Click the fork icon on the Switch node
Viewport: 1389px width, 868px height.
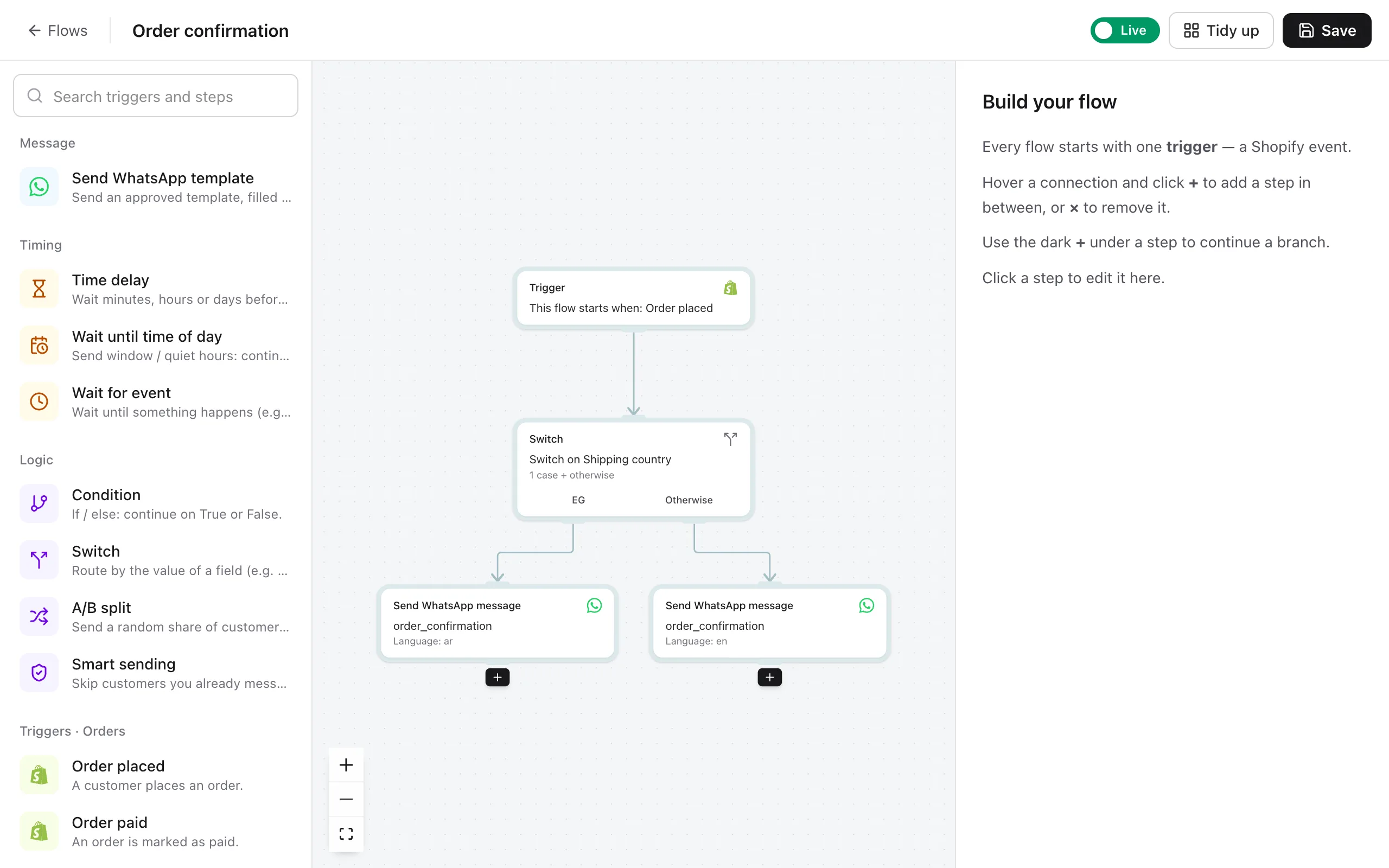coord(730,439)
